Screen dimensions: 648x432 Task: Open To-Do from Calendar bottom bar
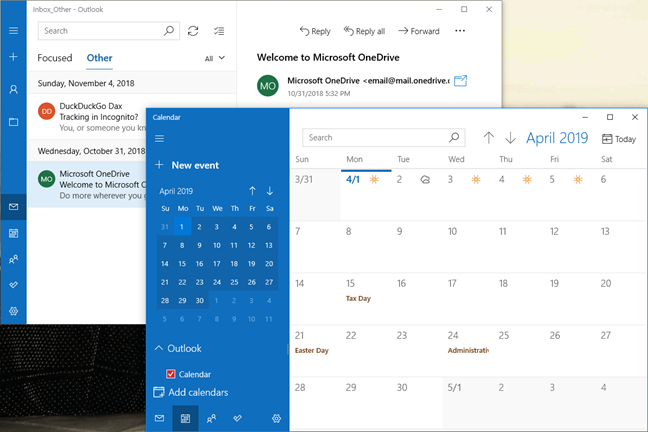237,418
